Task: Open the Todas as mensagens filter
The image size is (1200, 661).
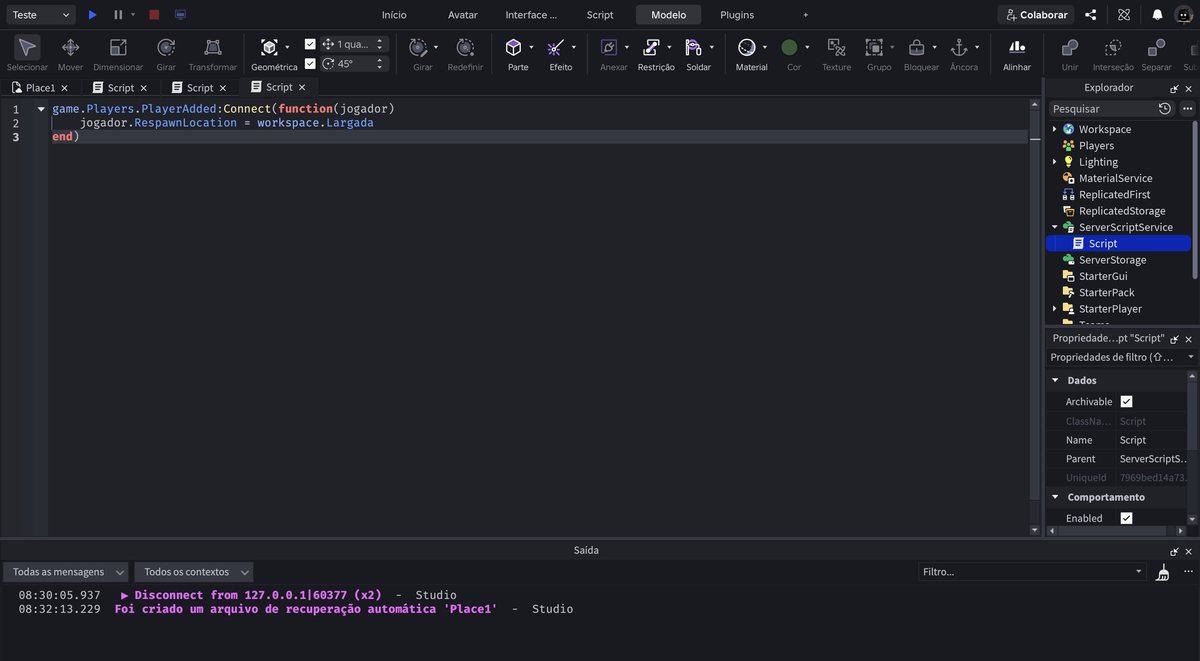Action: (67, 572)
